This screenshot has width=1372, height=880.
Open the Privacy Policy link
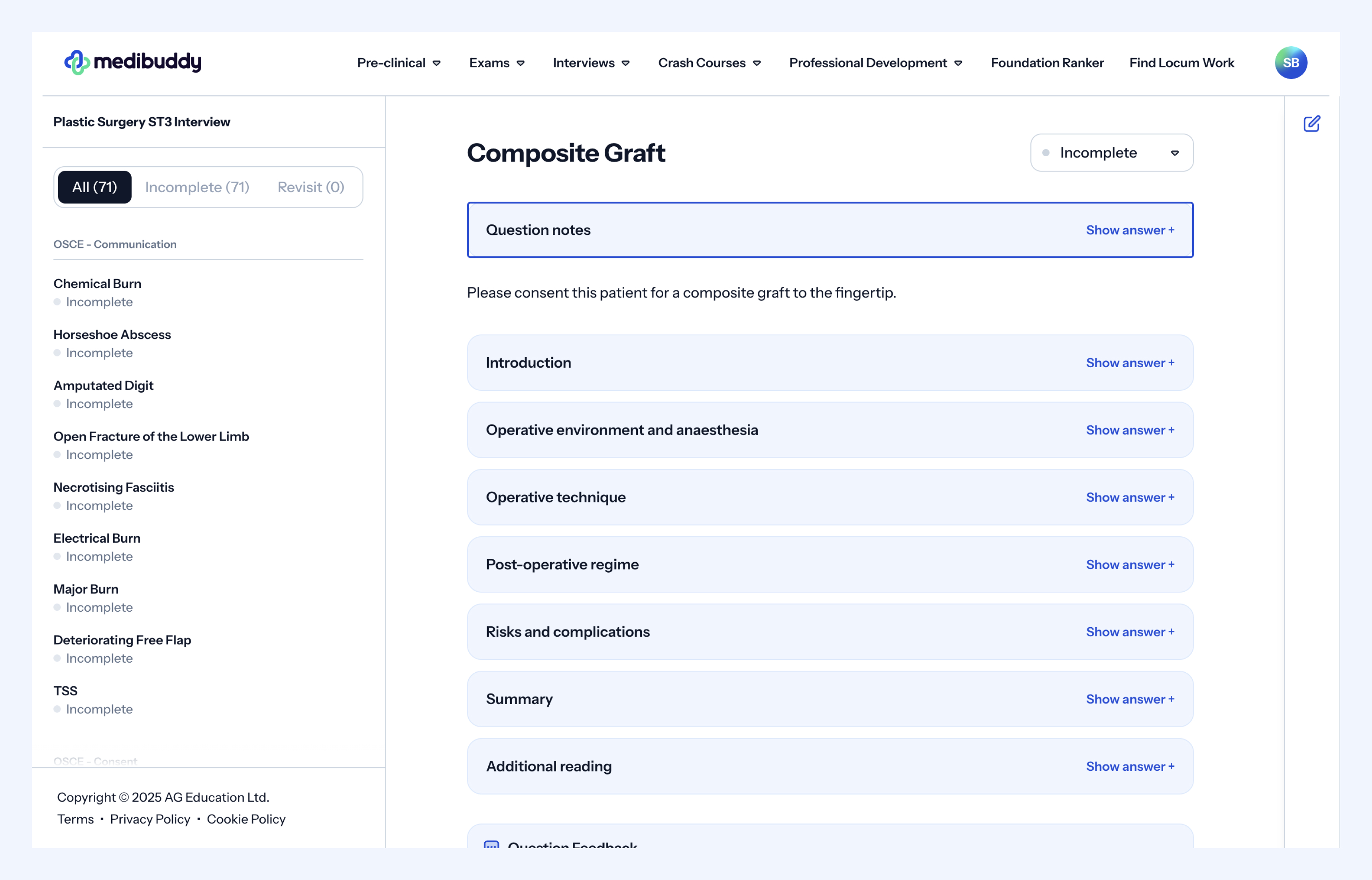click(x=149, y=819)
